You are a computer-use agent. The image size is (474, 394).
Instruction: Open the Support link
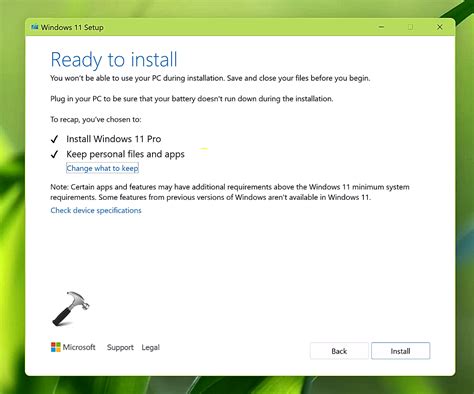click(x=120, y=347)
